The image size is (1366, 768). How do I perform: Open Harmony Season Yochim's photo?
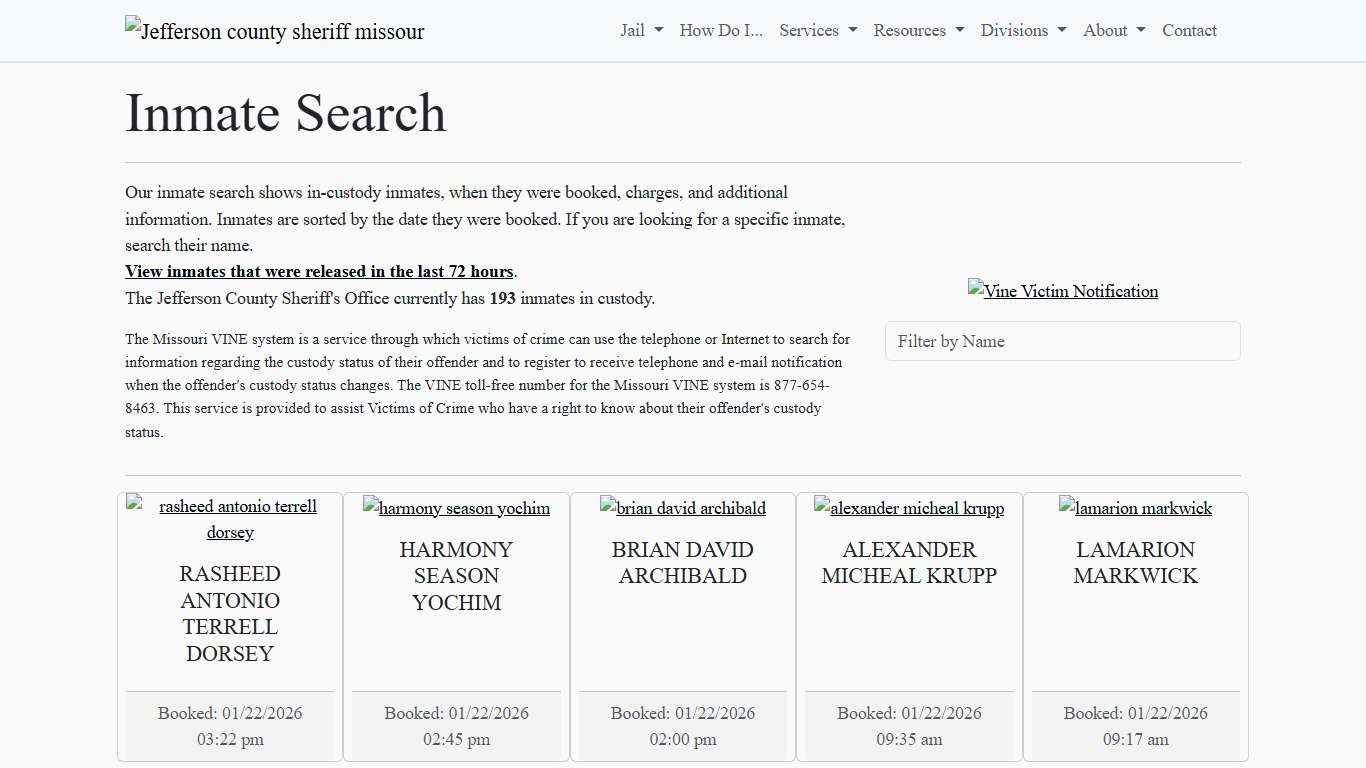(456, 508)
